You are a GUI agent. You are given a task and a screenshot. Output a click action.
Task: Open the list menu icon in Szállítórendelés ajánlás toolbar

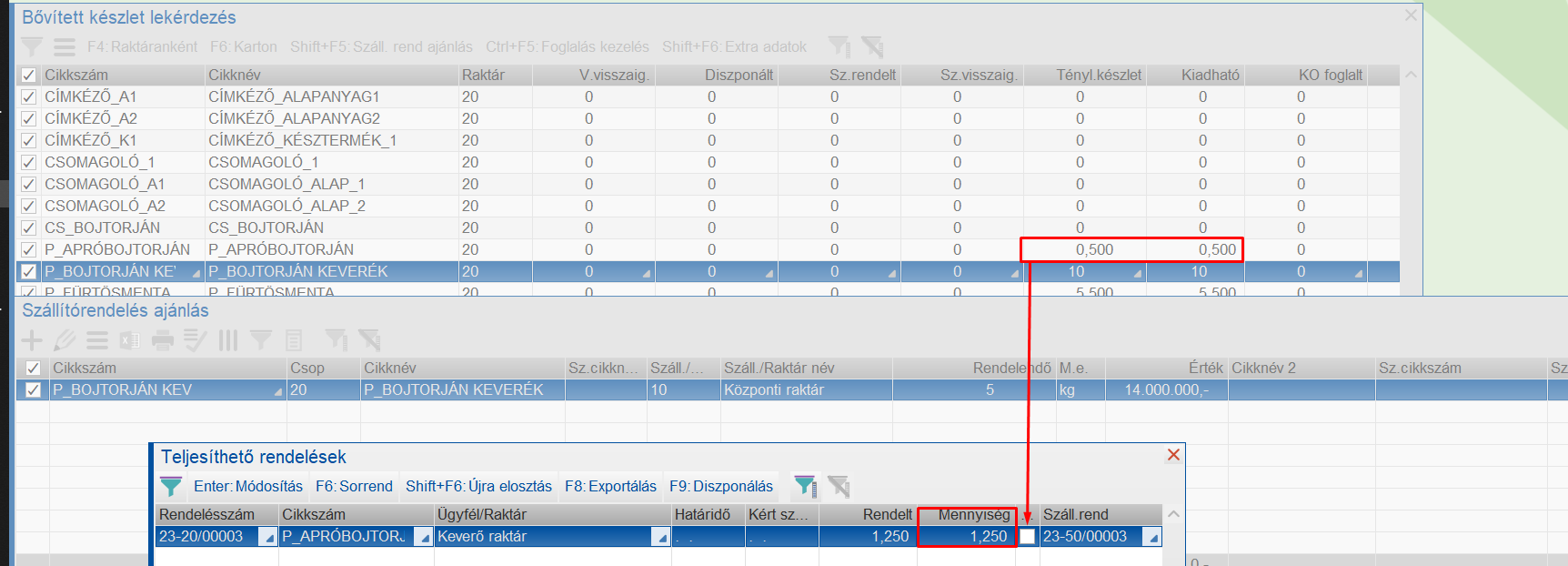coord(97,340)
